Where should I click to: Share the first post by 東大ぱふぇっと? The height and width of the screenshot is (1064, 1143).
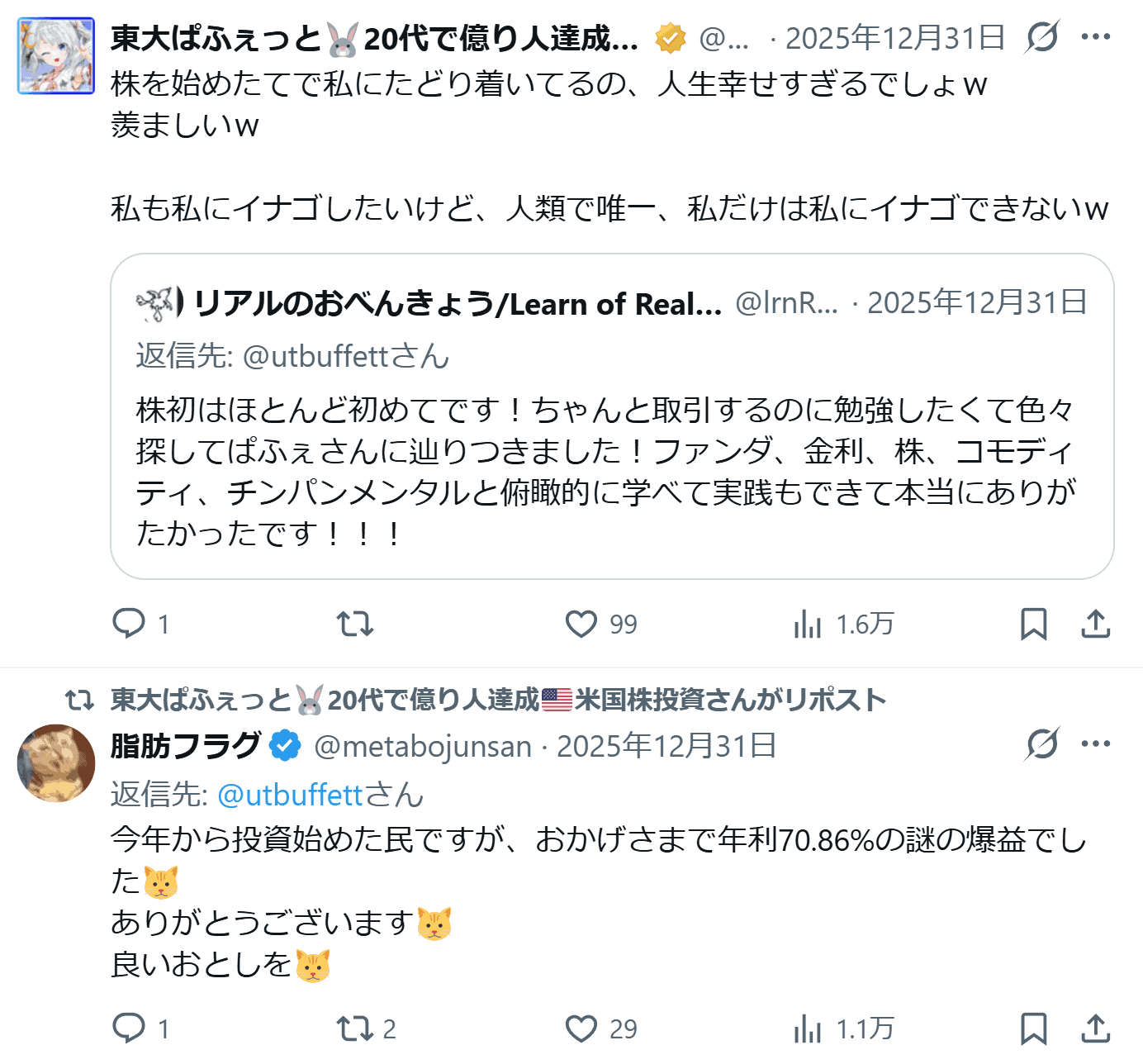(1096, 624)
